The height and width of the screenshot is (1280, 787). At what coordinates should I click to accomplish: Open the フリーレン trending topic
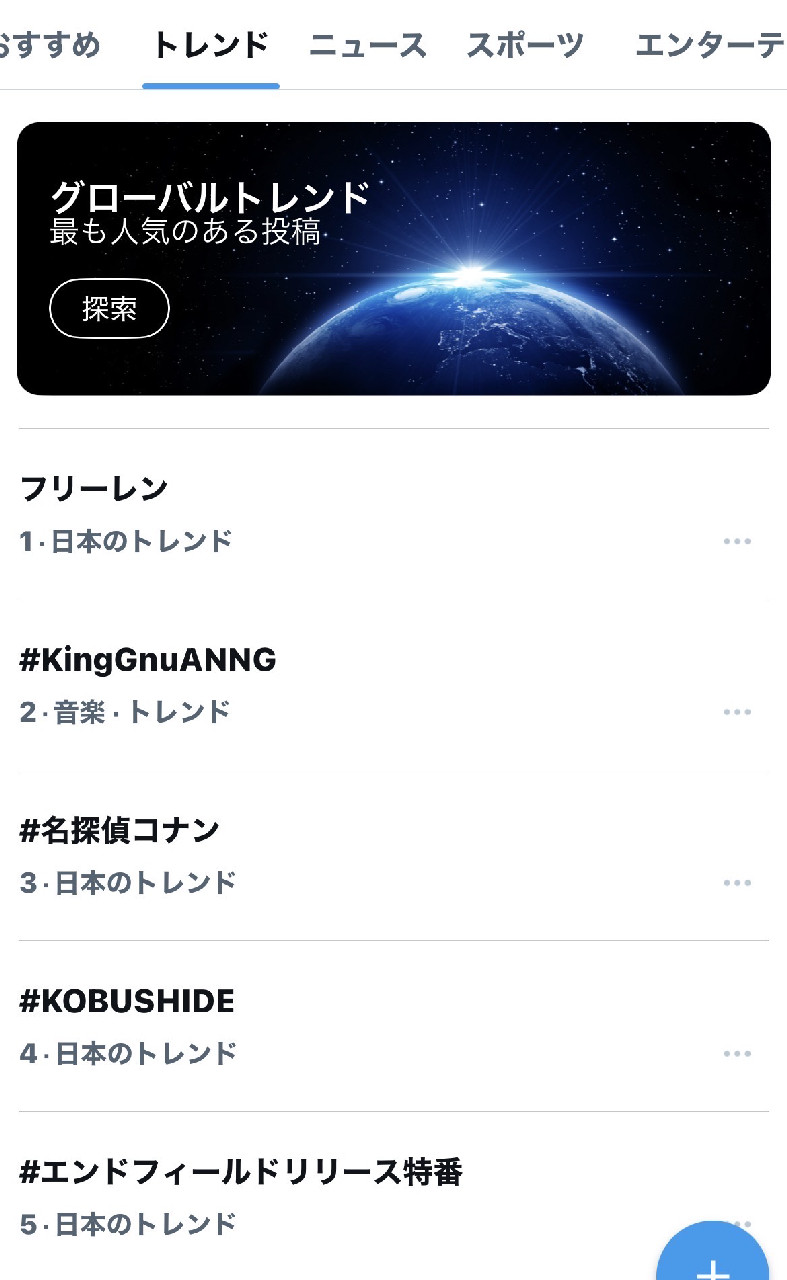point(94,489)
